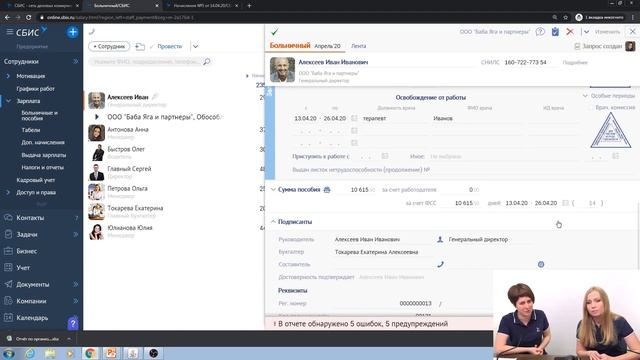640x360 pixels.
Task: Toggle the 'Врач. комиссия' checkbox
Action: click(590, 107)
